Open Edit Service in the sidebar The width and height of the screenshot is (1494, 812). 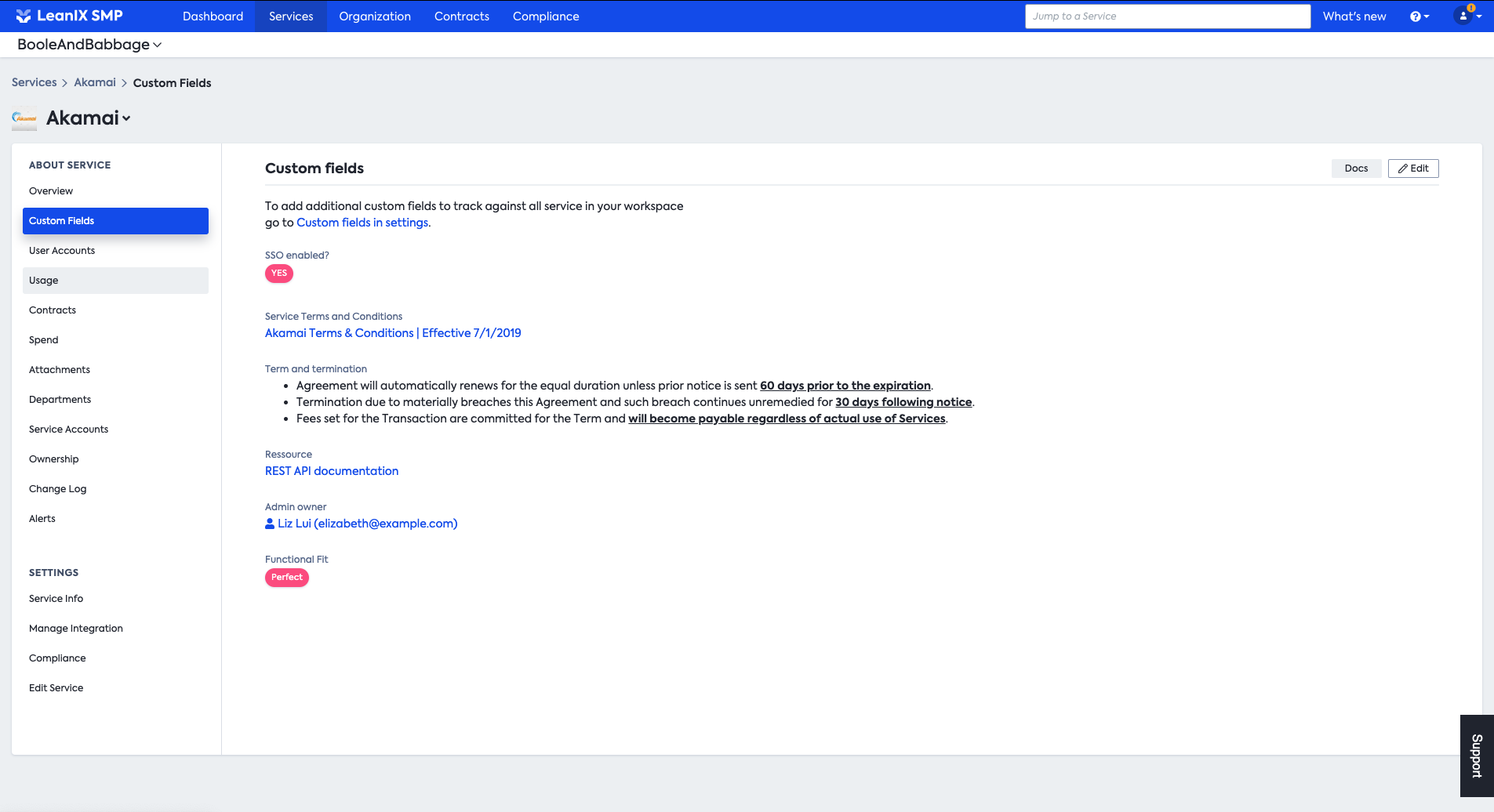pyautogui.click(x=115, y=688)
